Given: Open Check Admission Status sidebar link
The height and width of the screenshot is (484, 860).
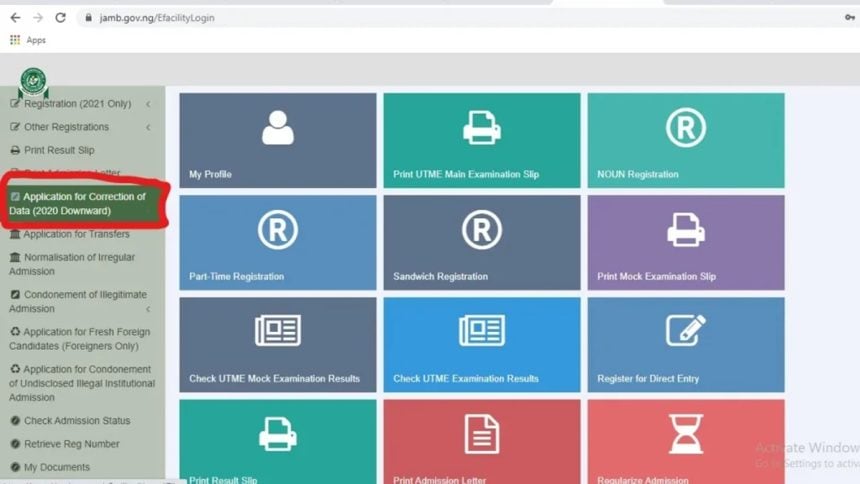Looking at the screenshot, I should coord(76,421).
